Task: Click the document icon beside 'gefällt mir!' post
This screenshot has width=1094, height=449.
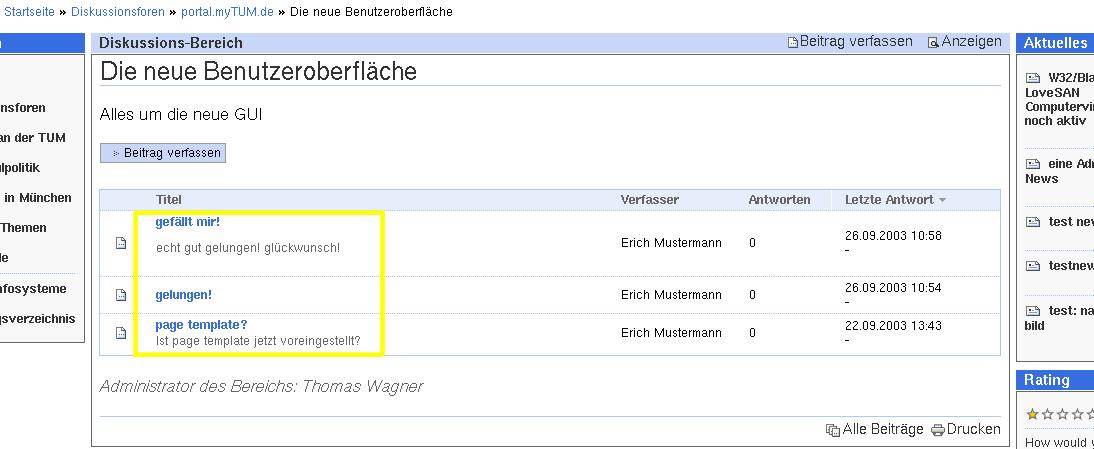Action: tap(121, 243)
